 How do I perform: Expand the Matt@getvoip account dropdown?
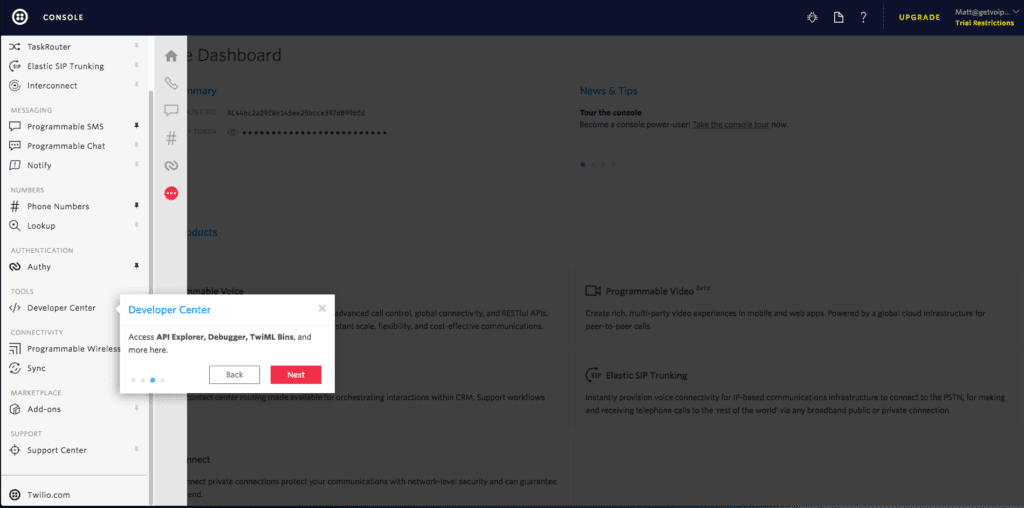click(x=989, y=12)
